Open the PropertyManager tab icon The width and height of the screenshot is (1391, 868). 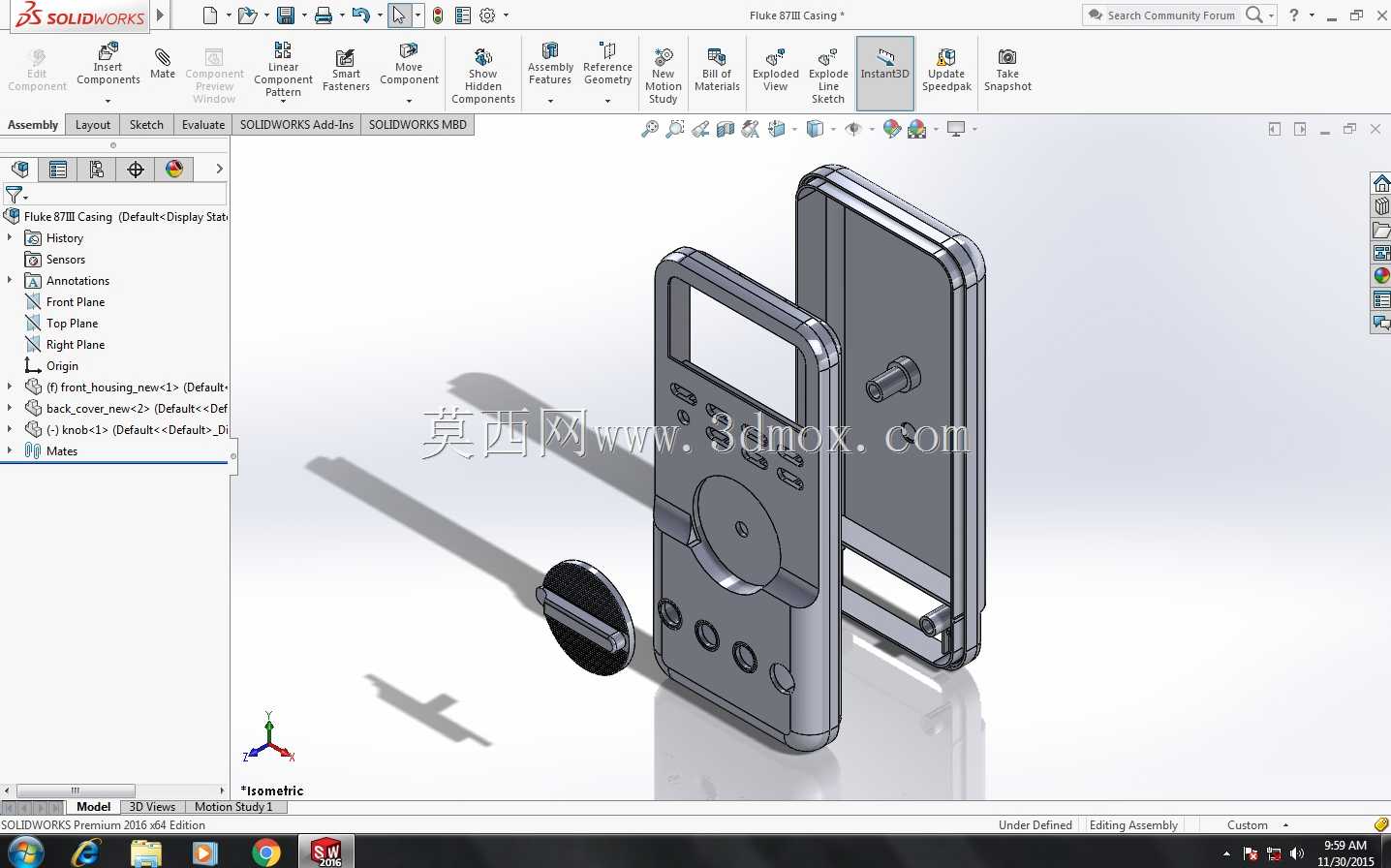tap(58, 170)
